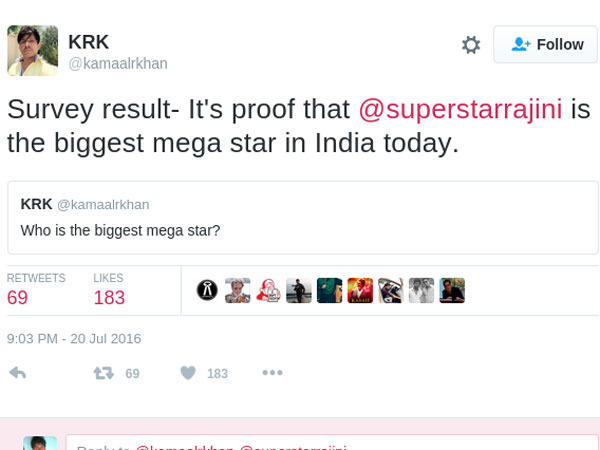Open the gear settings dropdown

pos(470,45)
